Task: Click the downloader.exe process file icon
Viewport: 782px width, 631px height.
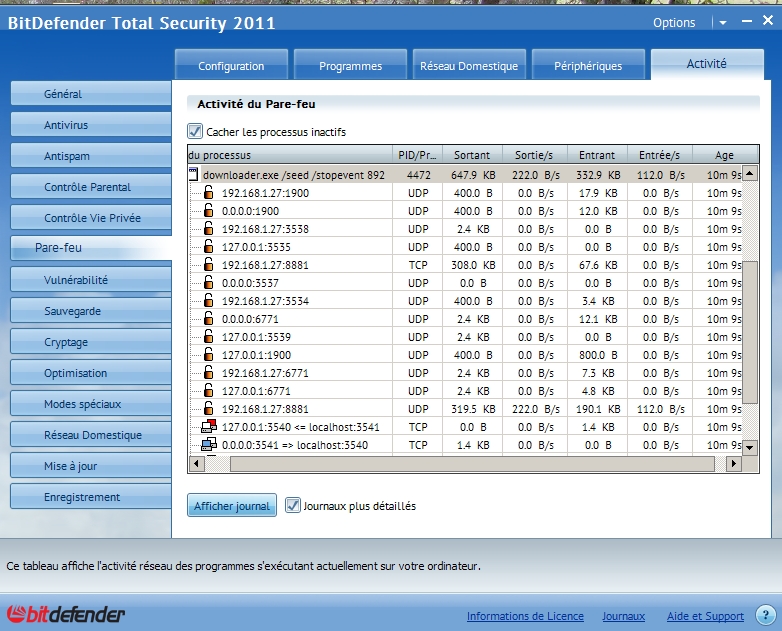Action: click(x=194, y=175)
